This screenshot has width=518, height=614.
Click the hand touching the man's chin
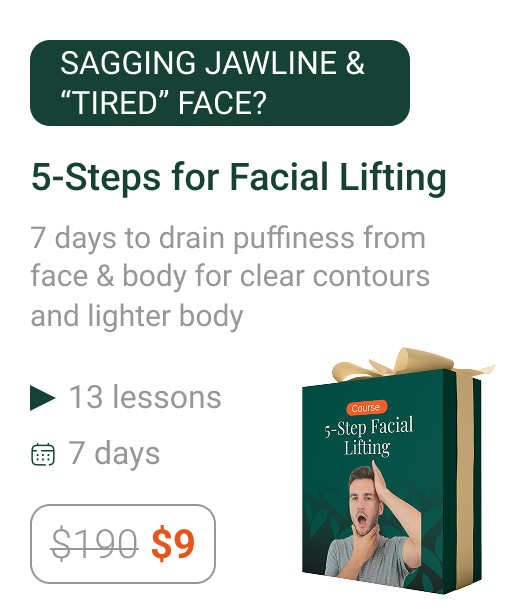[366, 540]
